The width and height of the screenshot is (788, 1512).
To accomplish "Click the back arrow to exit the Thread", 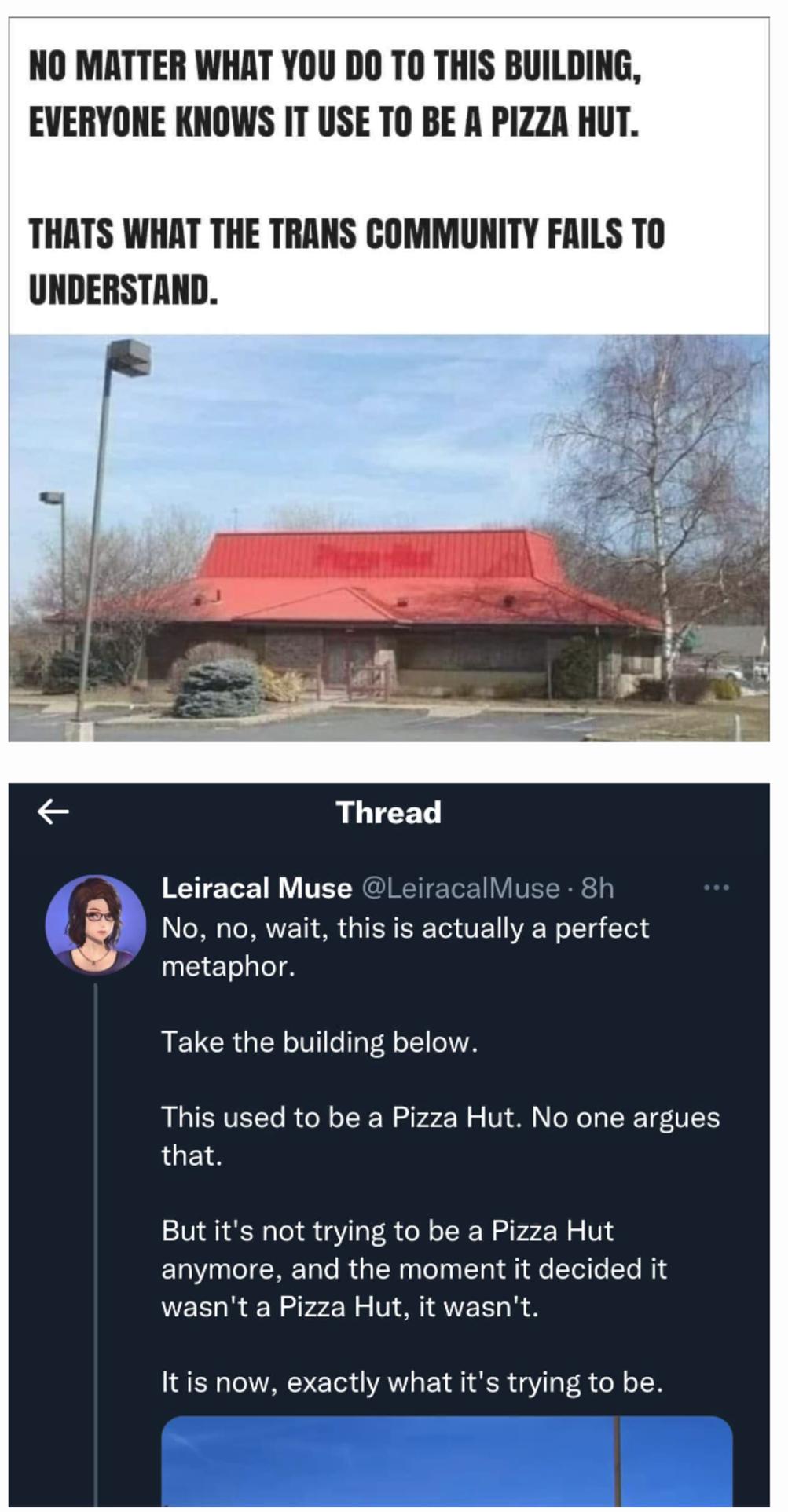I will pos(53,813).
